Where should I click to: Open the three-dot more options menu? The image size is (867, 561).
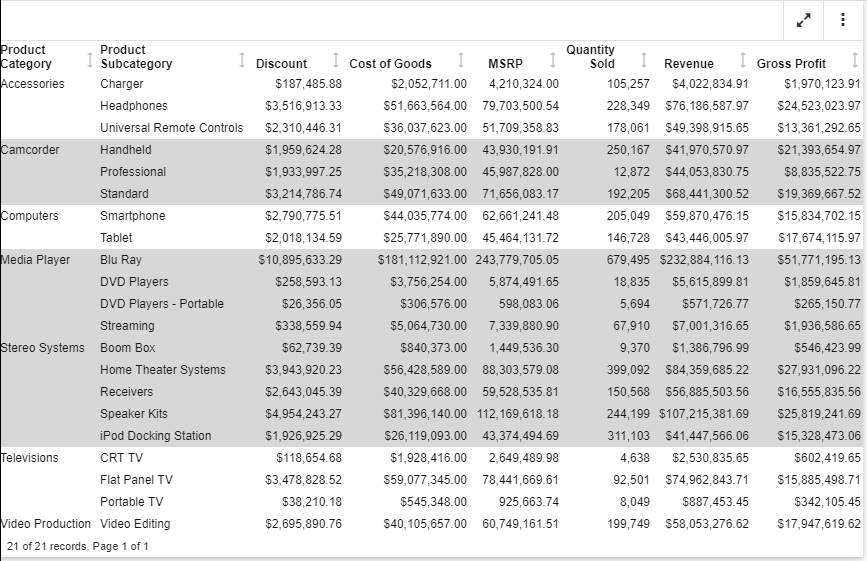[x=843, y=20]
